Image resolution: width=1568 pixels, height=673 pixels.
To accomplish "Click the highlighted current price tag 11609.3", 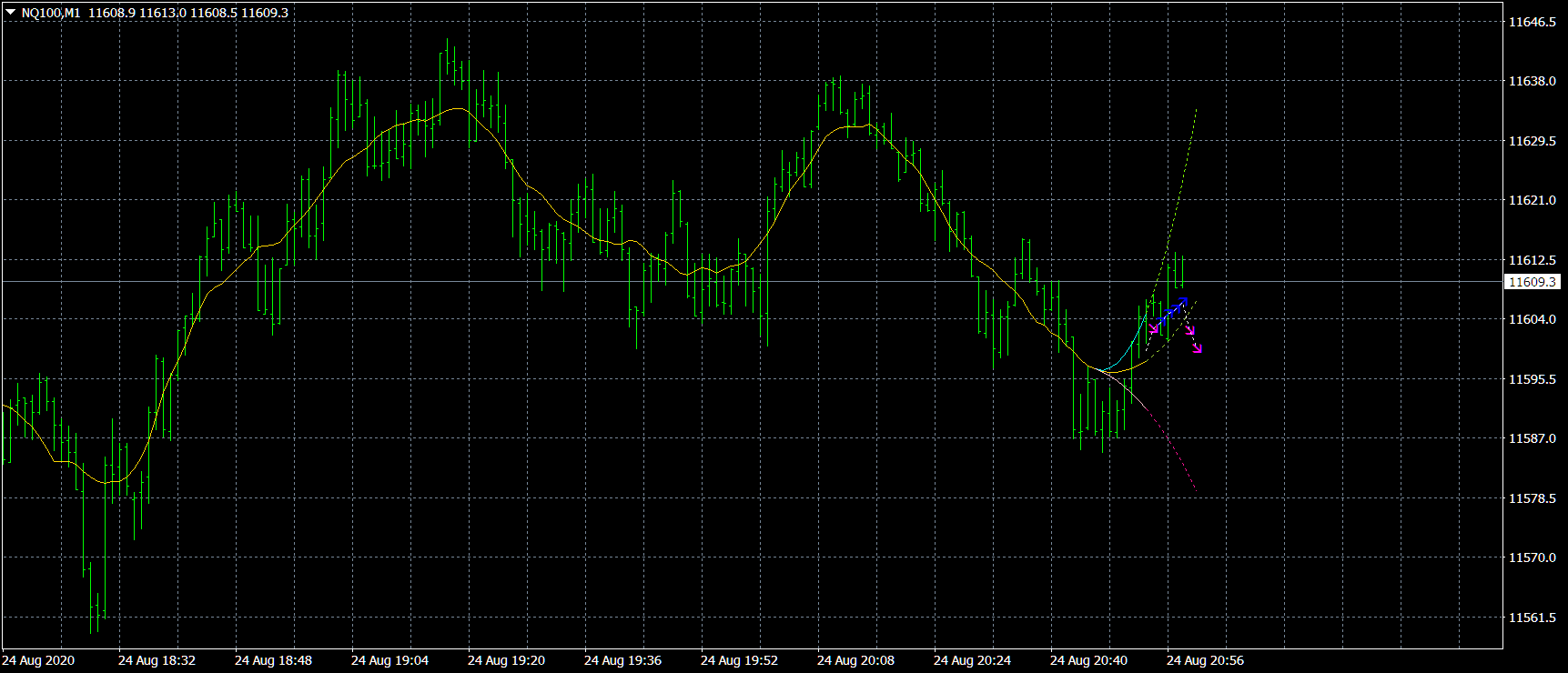I will [1533, 282].
